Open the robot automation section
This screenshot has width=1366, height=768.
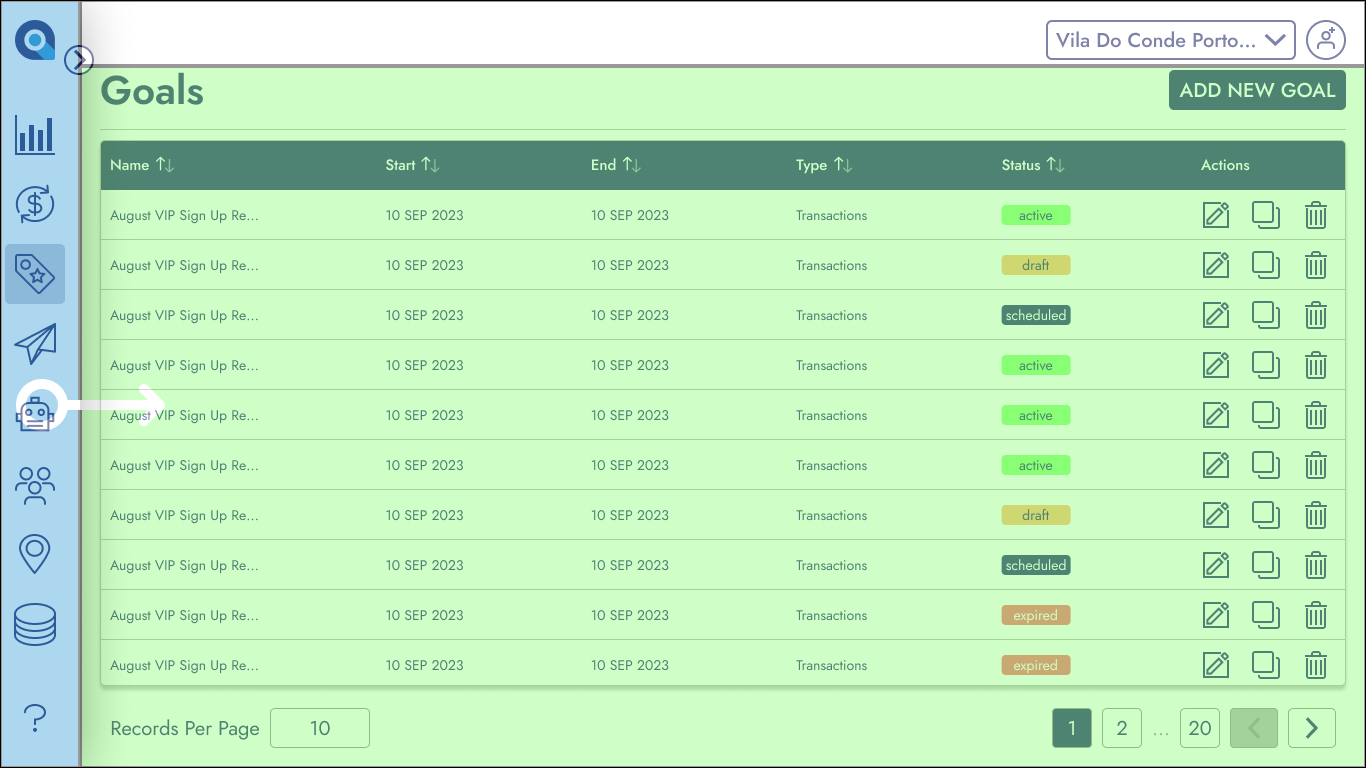35,412
